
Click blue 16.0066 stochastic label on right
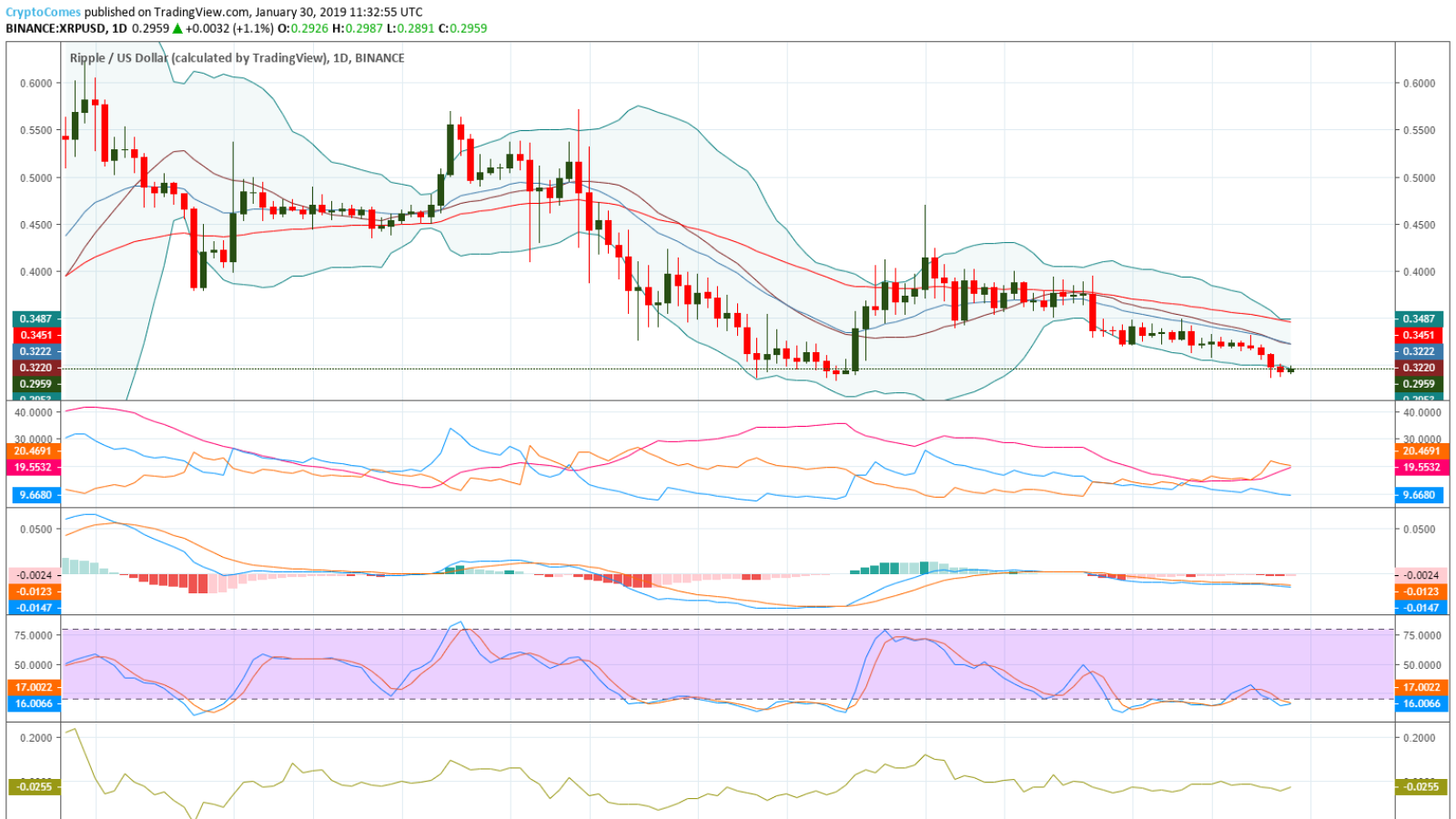click(x=1421, y=703)
